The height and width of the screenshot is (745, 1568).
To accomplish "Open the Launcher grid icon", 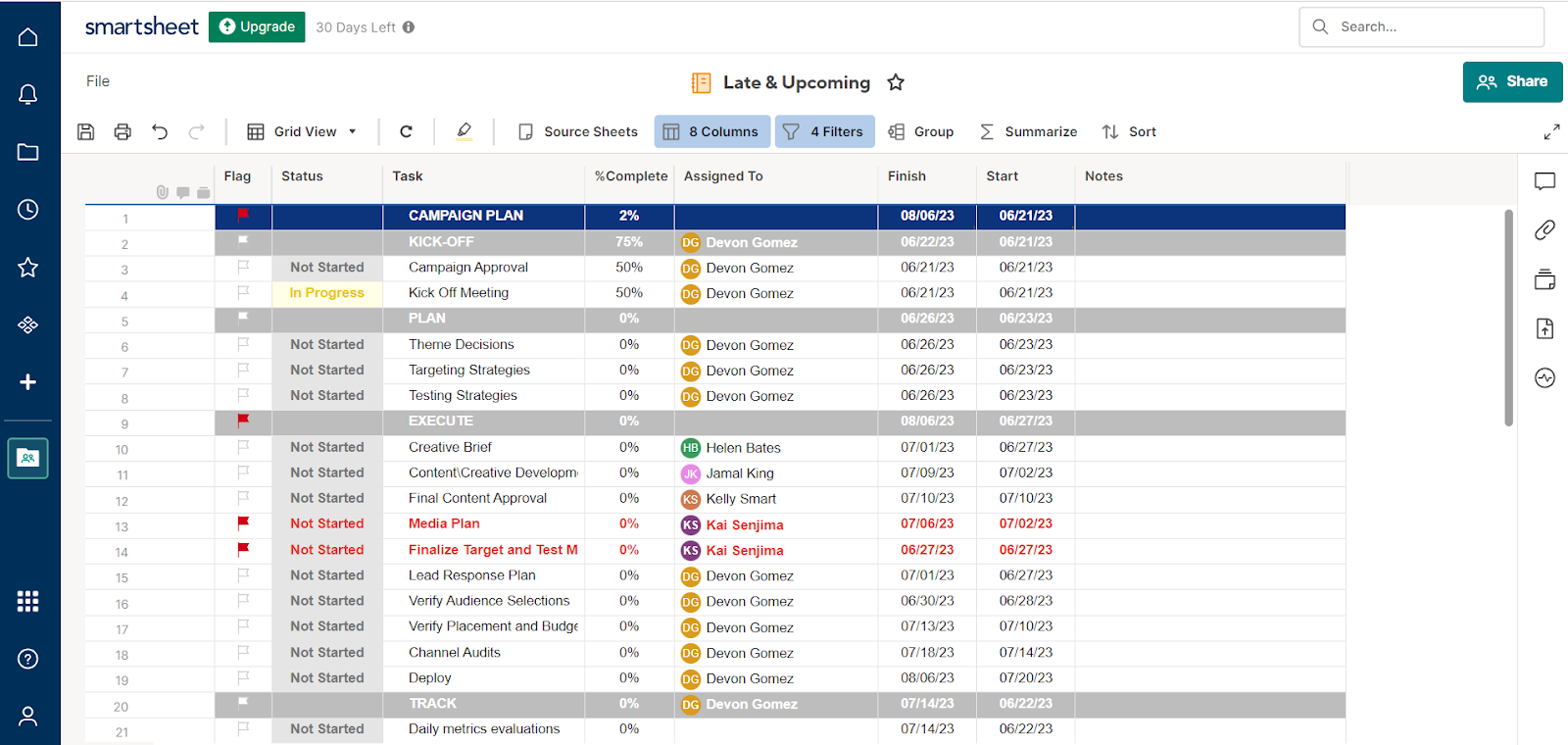I will coord(28,601).
